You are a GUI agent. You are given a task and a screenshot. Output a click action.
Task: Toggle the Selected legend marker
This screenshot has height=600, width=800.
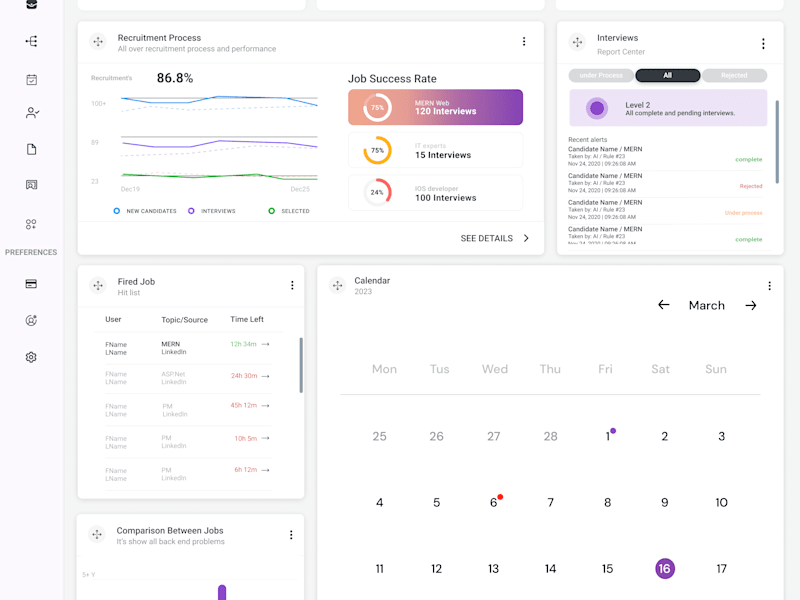(x=271, y=211)
